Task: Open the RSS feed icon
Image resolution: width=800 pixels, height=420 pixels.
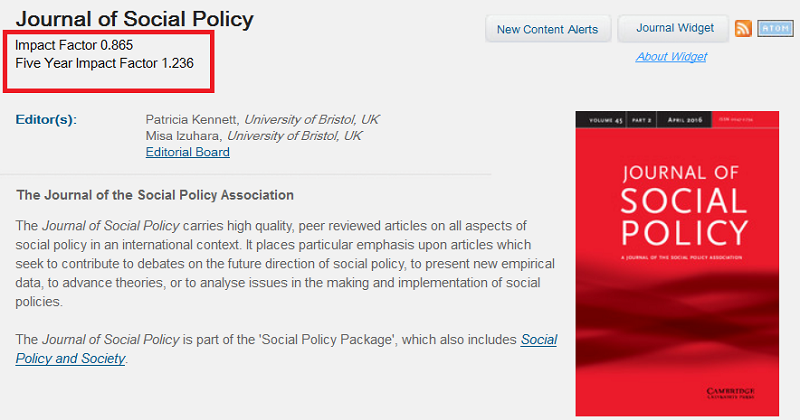Action: 743,28
